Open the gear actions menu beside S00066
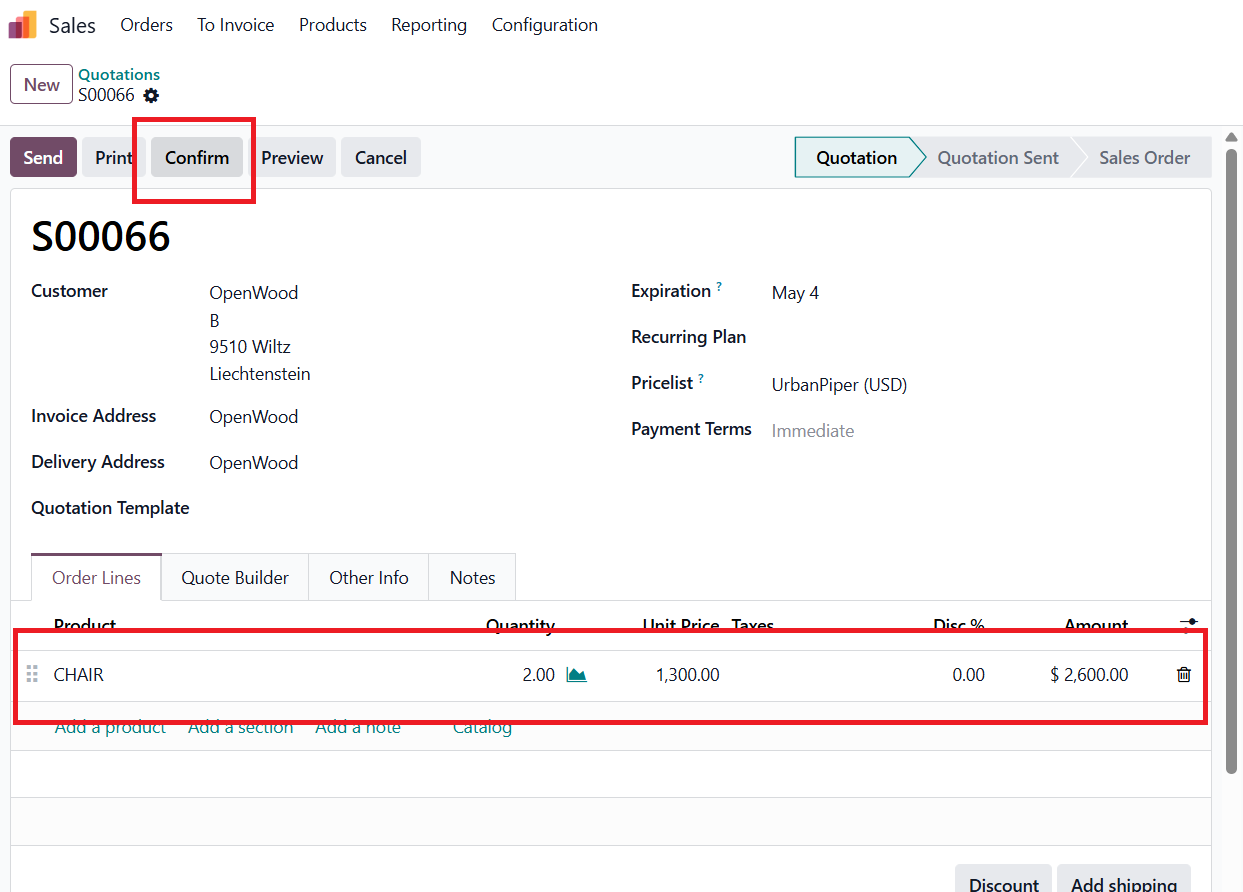The image size is (1243, 892). 151,96
